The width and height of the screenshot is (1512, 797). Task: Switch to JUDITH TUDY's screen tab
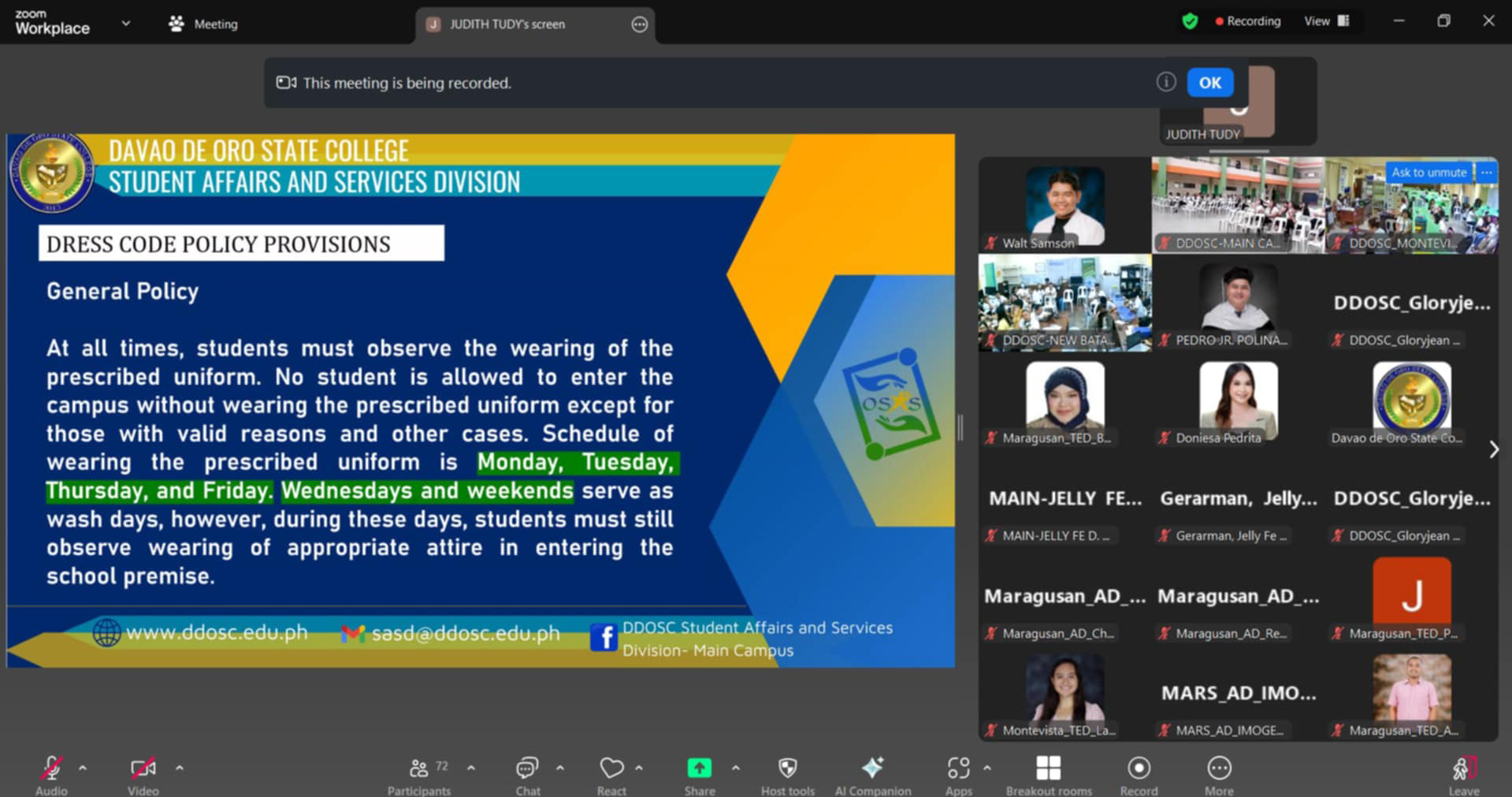(x=507, y=24)
